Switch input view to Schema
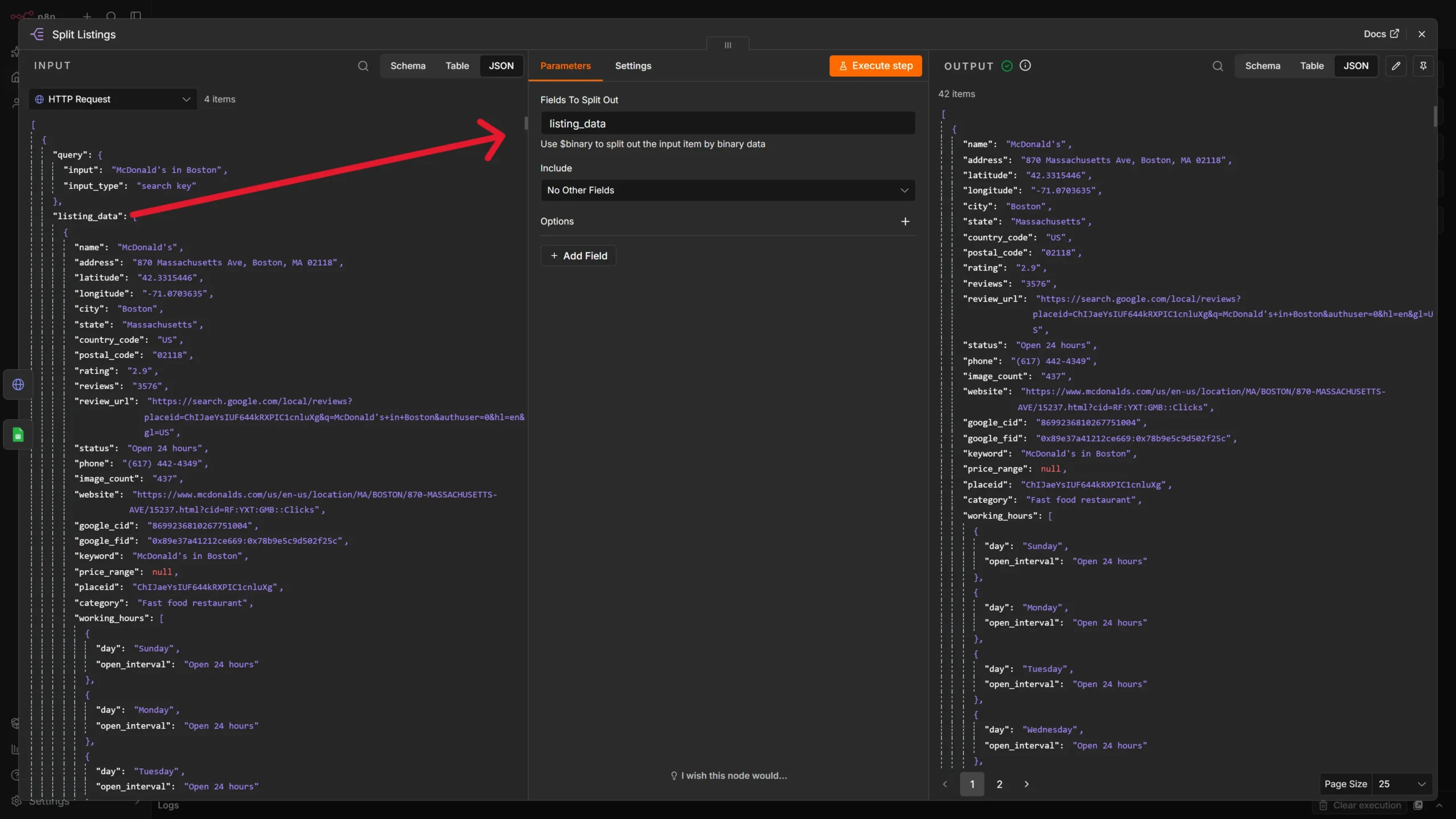Screen dimensions: 1456x819 pos(408,66)
